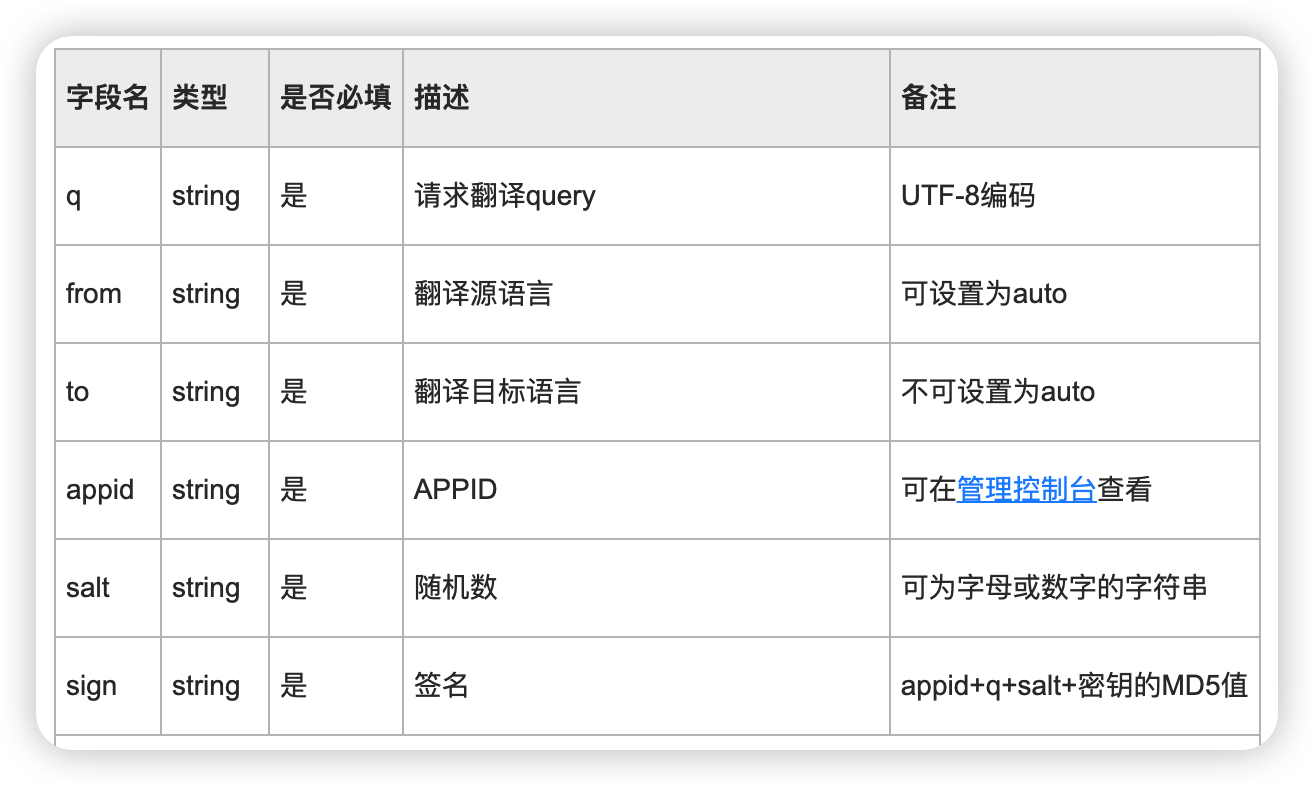Open the 管理控制台 link
Viewport: 1314px width, 786px height.
(x=1026, y=490)
